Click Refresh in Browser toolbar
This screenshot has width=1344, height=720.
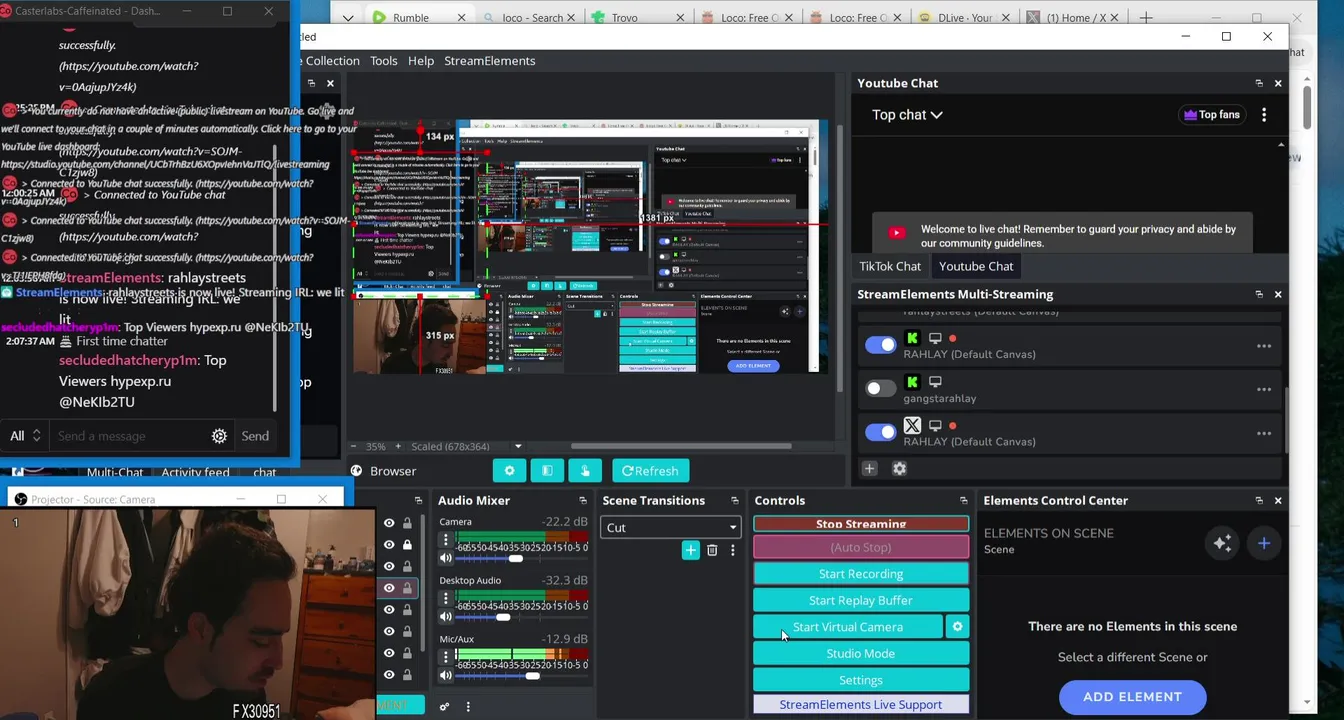(650, 471)
